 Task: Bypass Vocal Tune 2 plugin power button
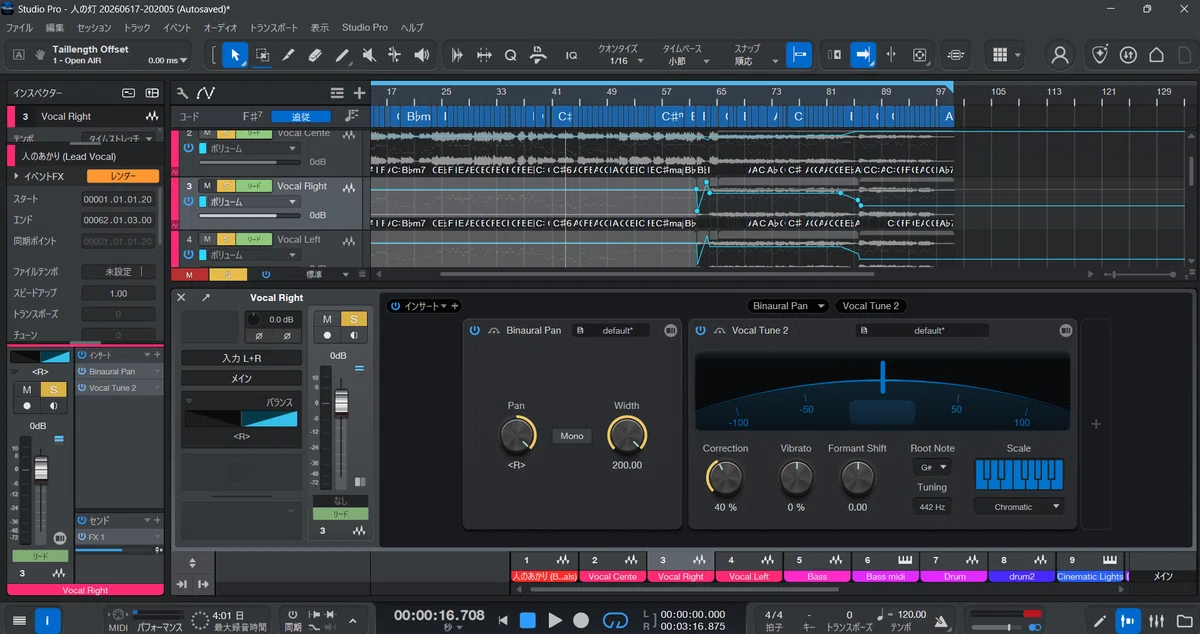coord(700,331)
